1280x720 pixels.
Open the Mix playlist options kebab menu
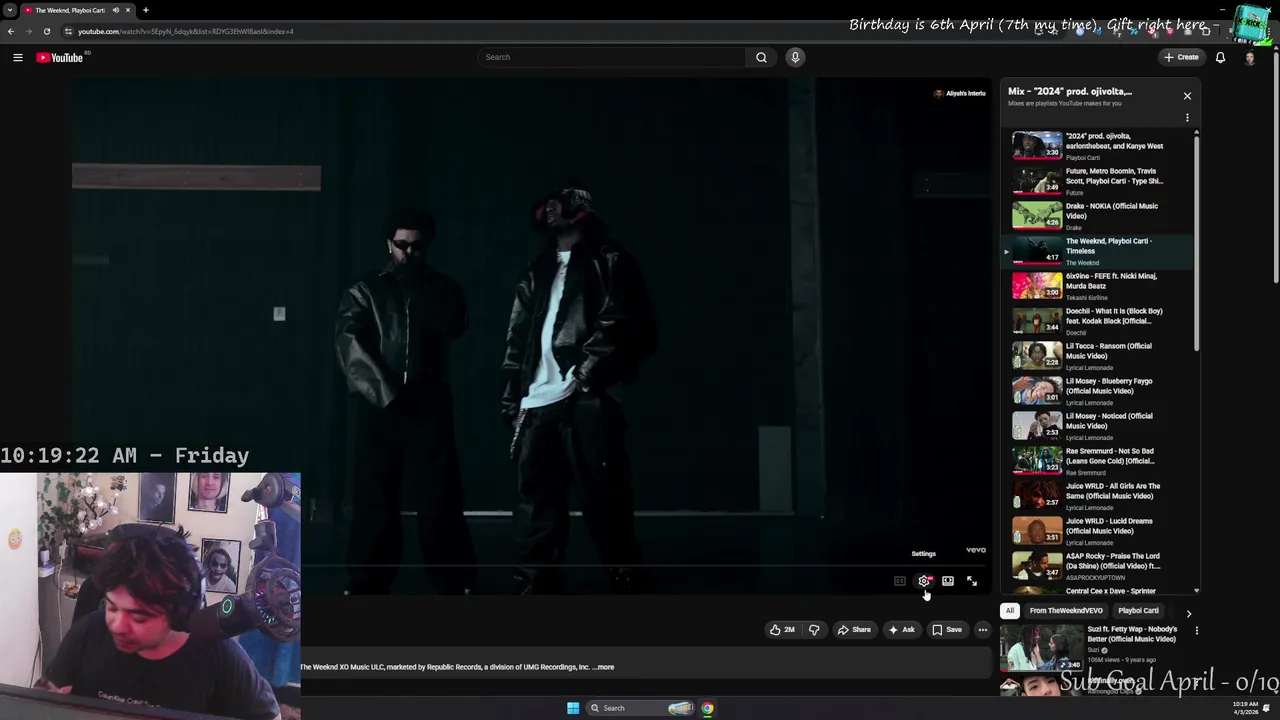1187,118
